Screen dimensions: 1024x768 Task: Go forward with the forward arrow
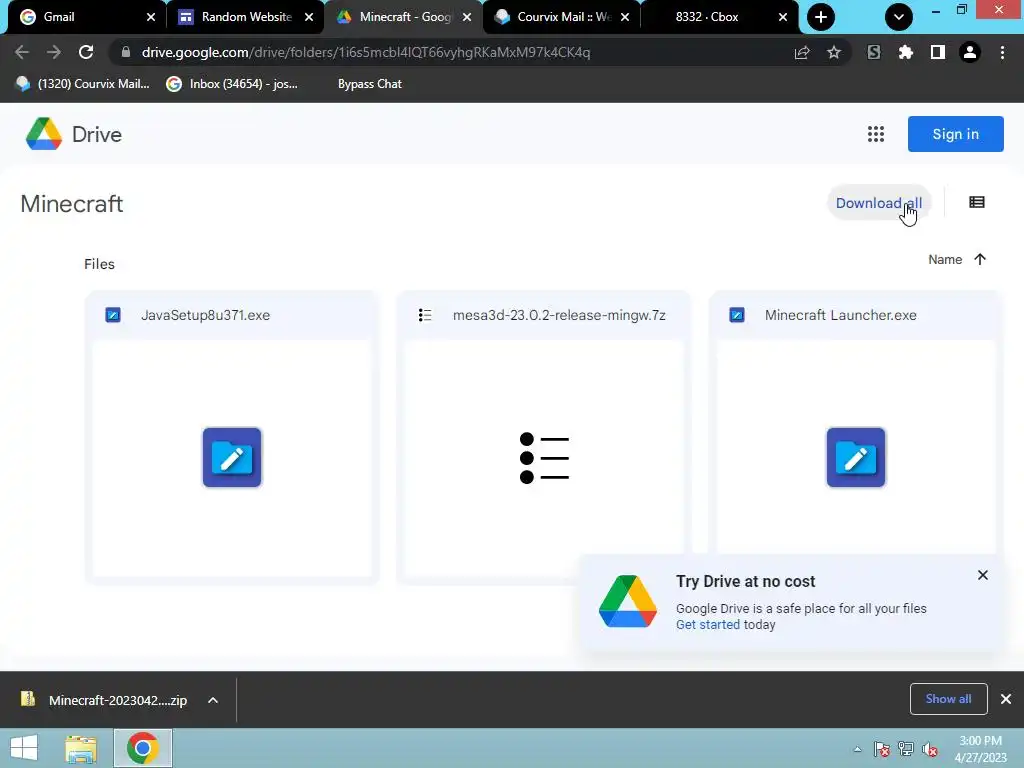click(54, 52)
